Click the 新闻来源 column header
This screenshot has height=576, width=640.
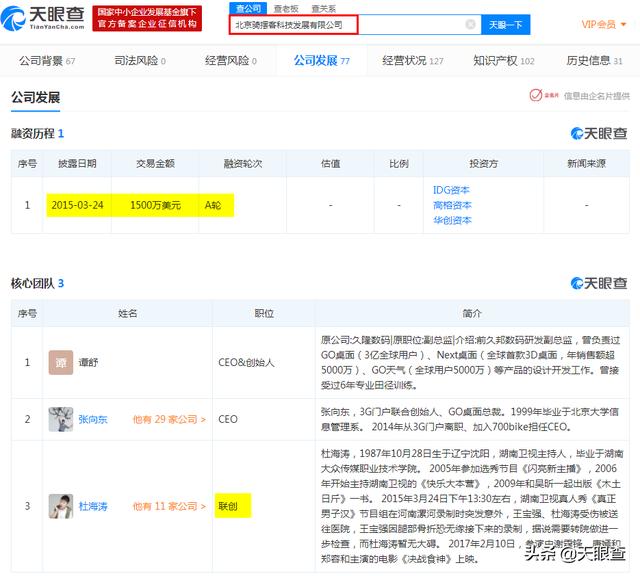tap(586, 164)
